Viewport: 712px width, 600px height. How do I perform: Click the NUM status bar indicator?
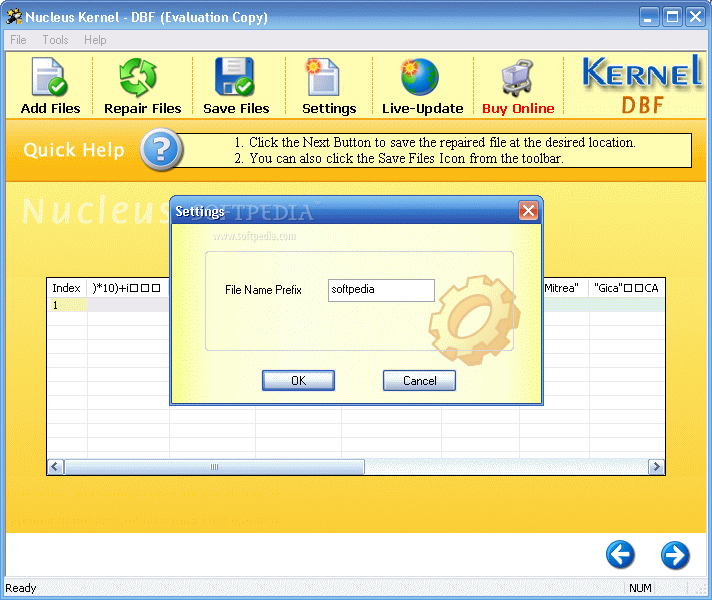(640, 588)
